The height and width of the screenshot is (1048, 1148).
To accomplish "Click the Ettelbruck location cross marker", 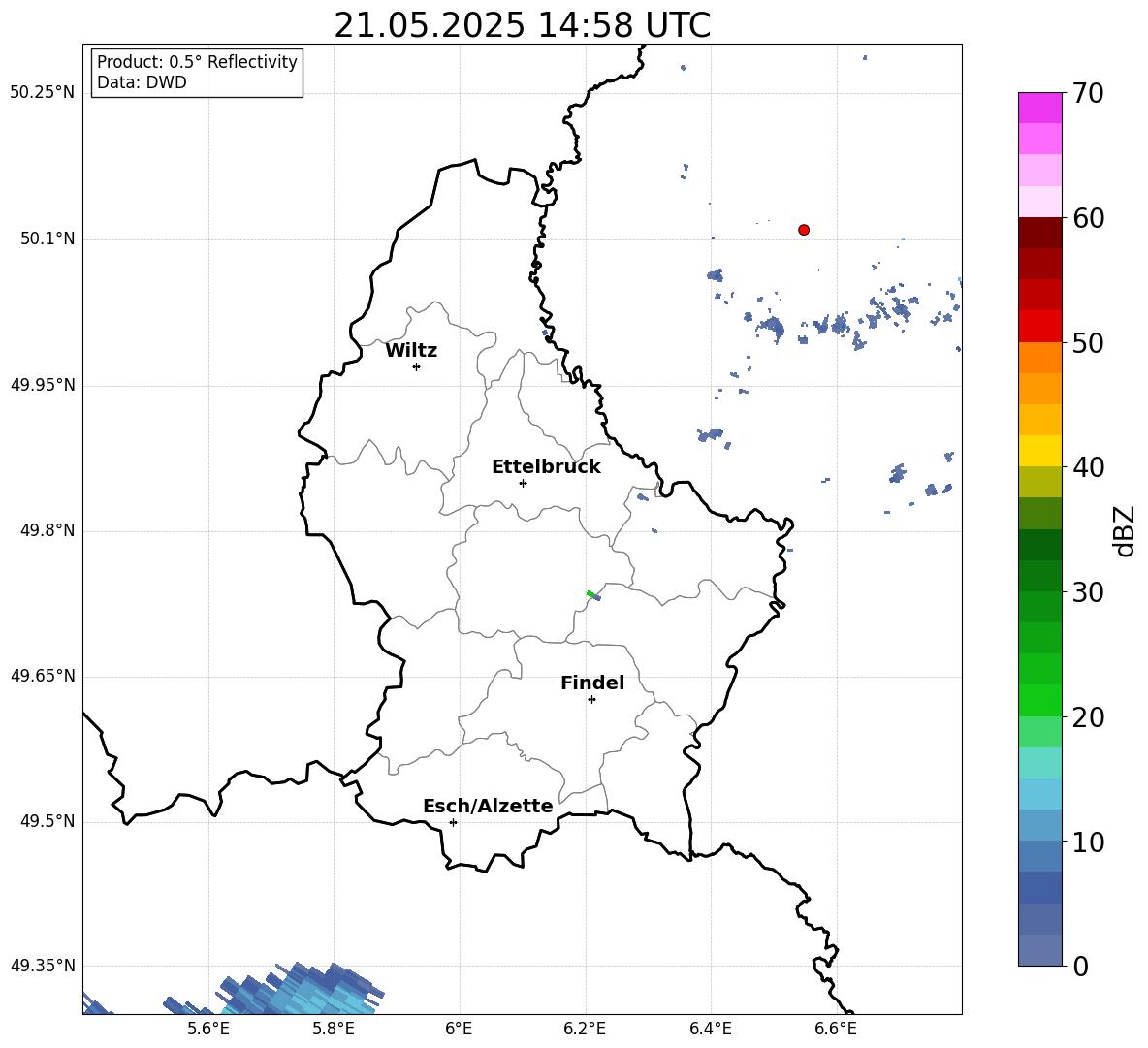I will pos(523,483).
